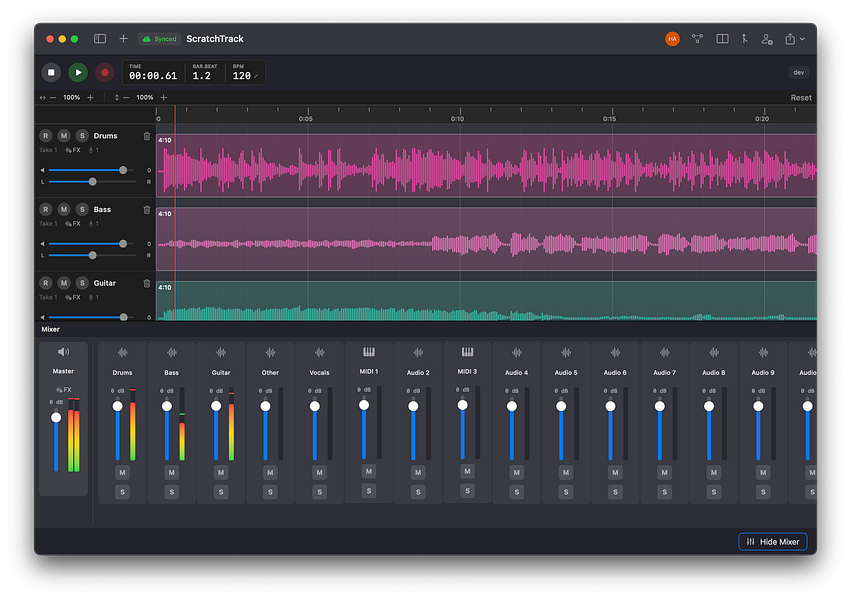Screen dimensions: 851x600
Task: Arm the Drums track for recording
Action: [45, 135]
